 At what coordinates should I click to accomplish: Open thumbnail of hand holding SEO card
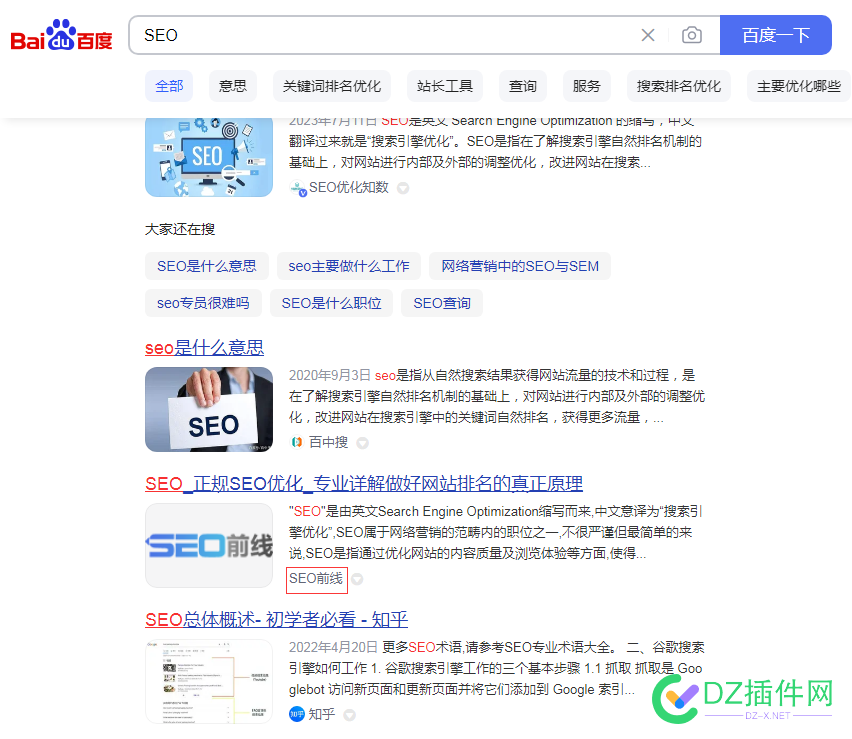point(209,409)
